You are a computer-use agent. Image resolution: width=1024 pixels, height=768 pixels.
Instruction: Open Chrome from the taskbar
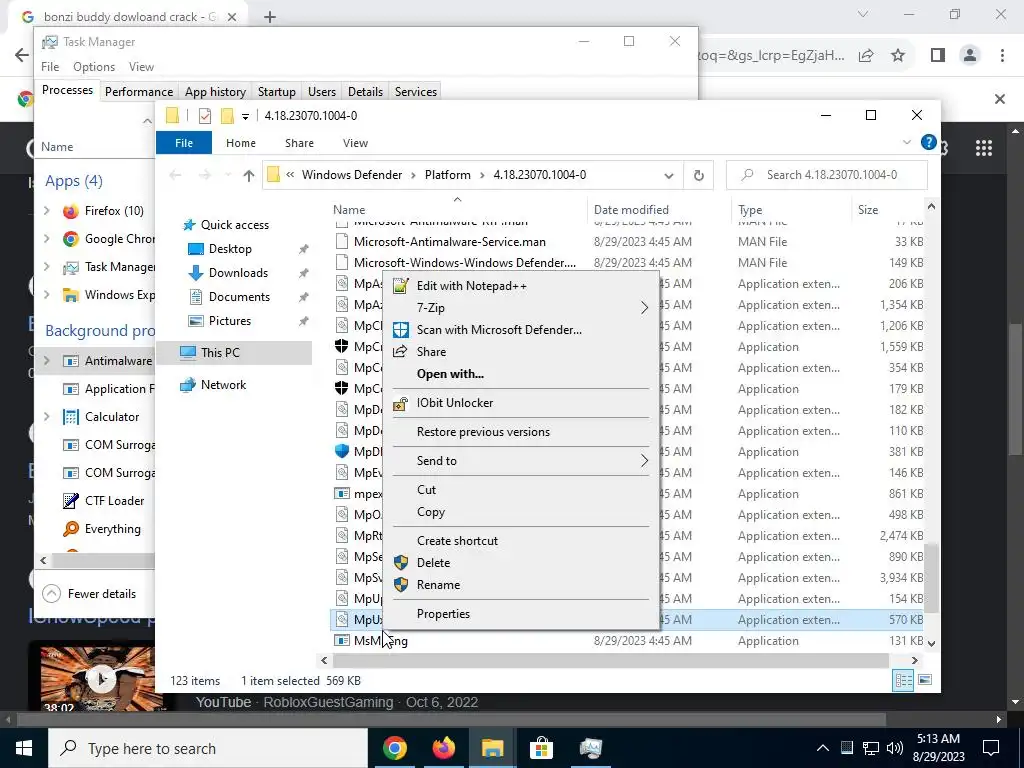pyautogui.click(x=394, y=748)
